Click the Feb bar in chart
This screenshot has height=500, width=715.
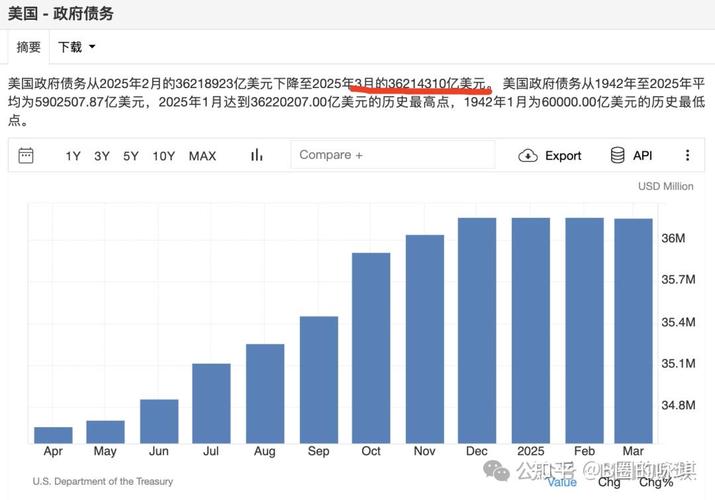click(585, 330)
